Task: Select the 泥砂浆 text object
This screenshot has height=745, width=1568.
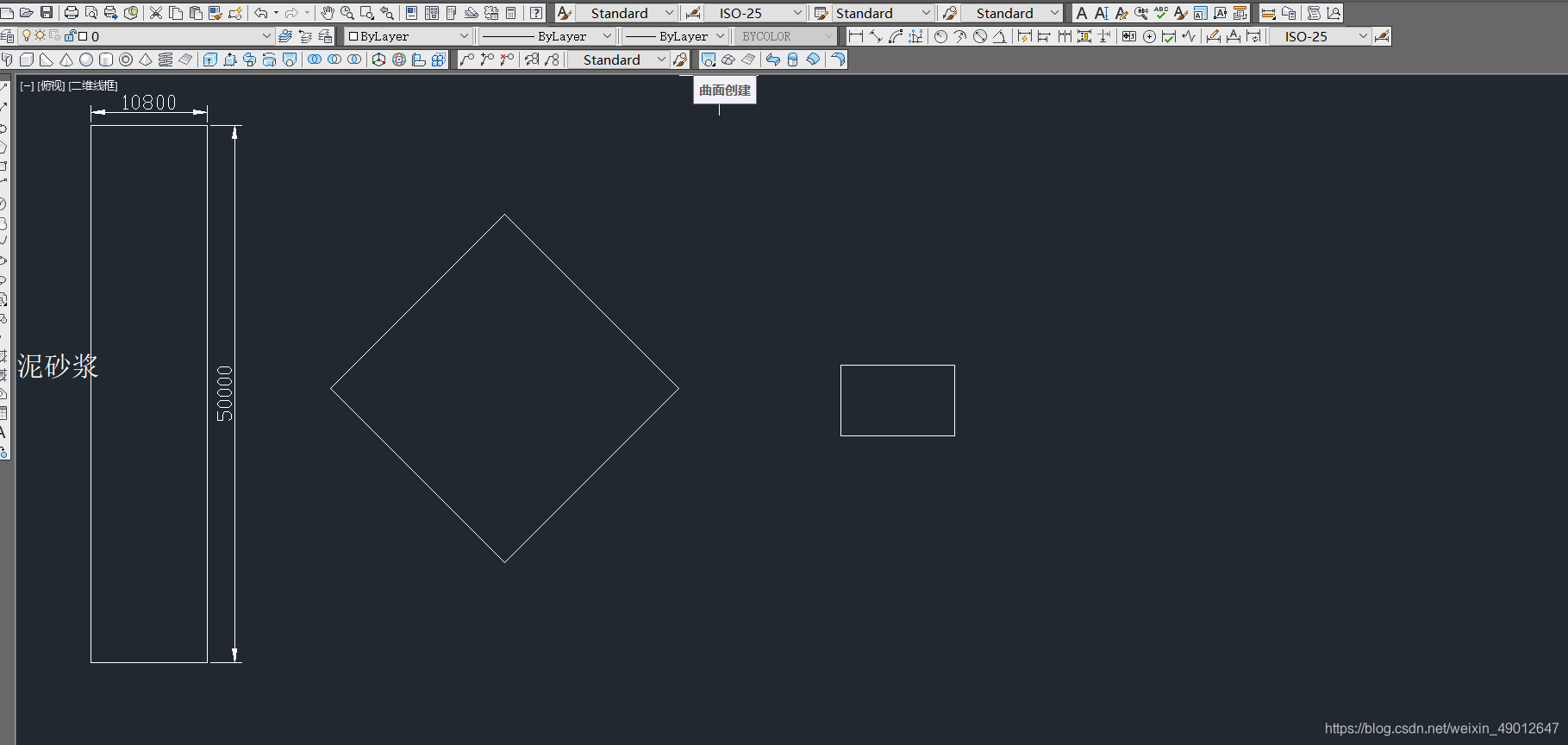Action: [58, 366]
